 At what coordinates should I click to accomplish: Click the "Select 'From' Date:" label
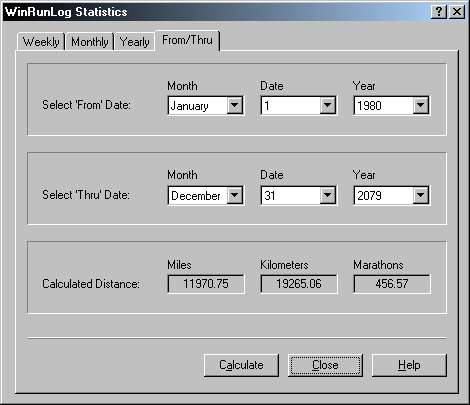[86, 105]
